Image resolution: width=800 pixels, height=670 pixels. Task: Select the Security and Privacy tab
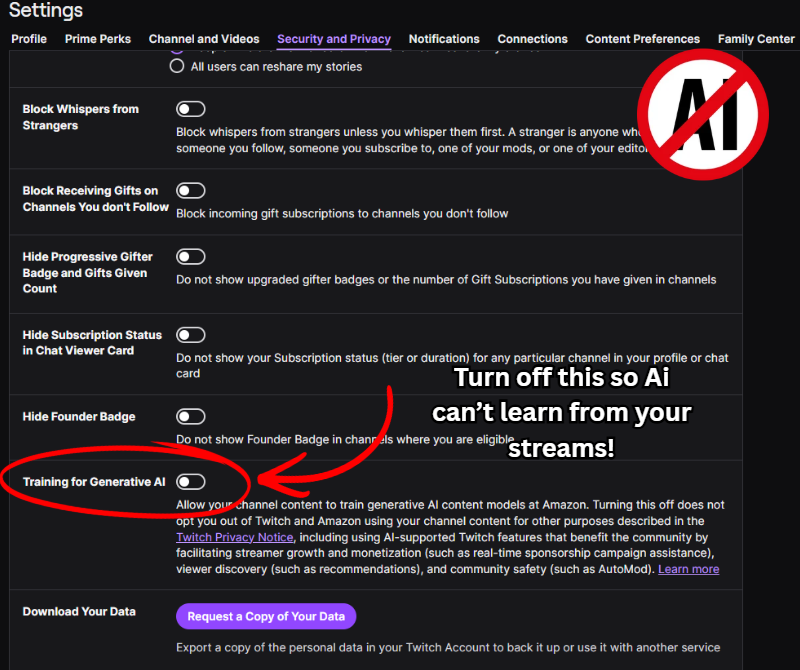click(334, 39)
